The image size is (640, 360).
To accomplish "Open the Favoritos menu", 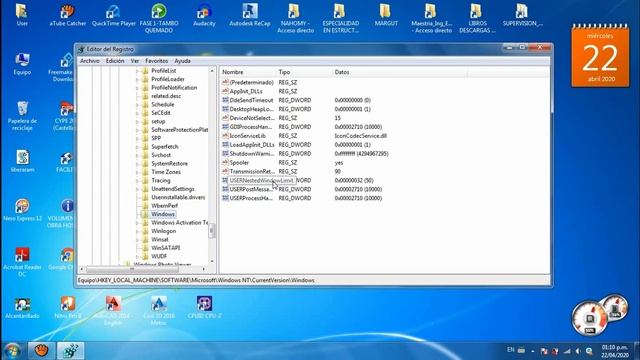I will pos(156,61).
